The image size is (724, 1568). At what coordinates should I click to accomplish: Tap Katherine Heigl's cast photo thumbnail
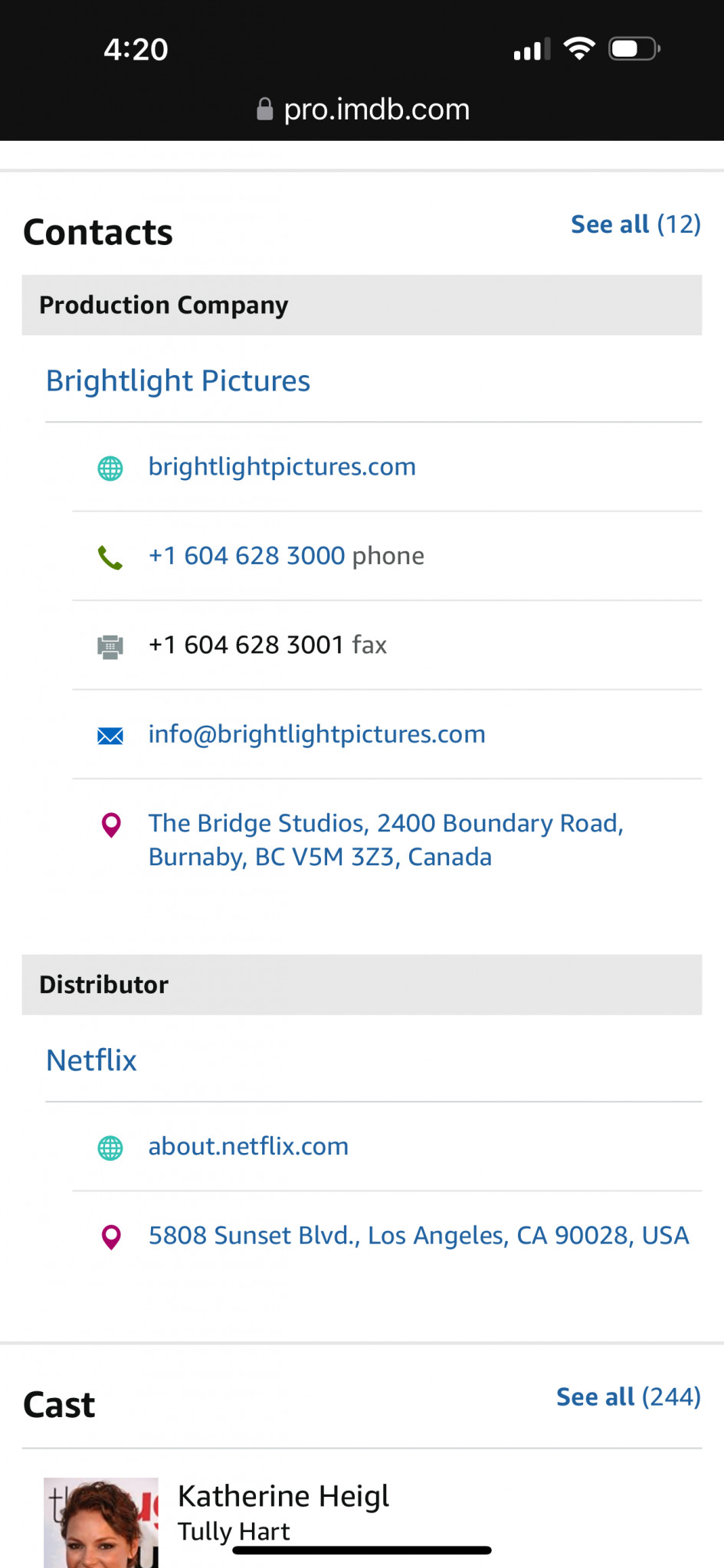(x=100, y=1522)
